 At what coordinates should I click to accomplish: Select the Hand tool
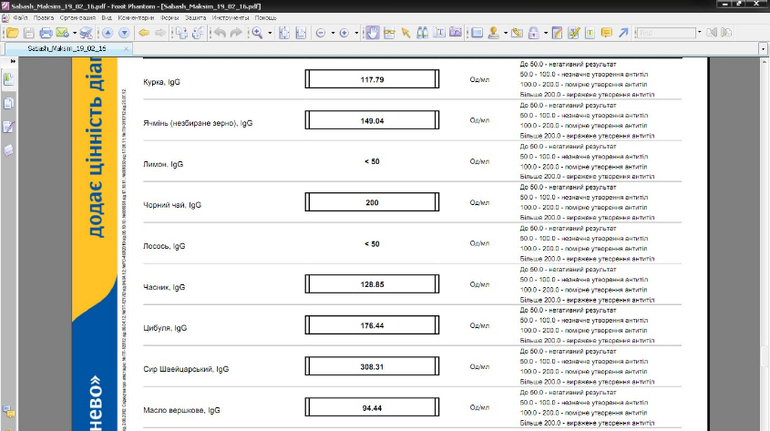click(x=372, y=33)
